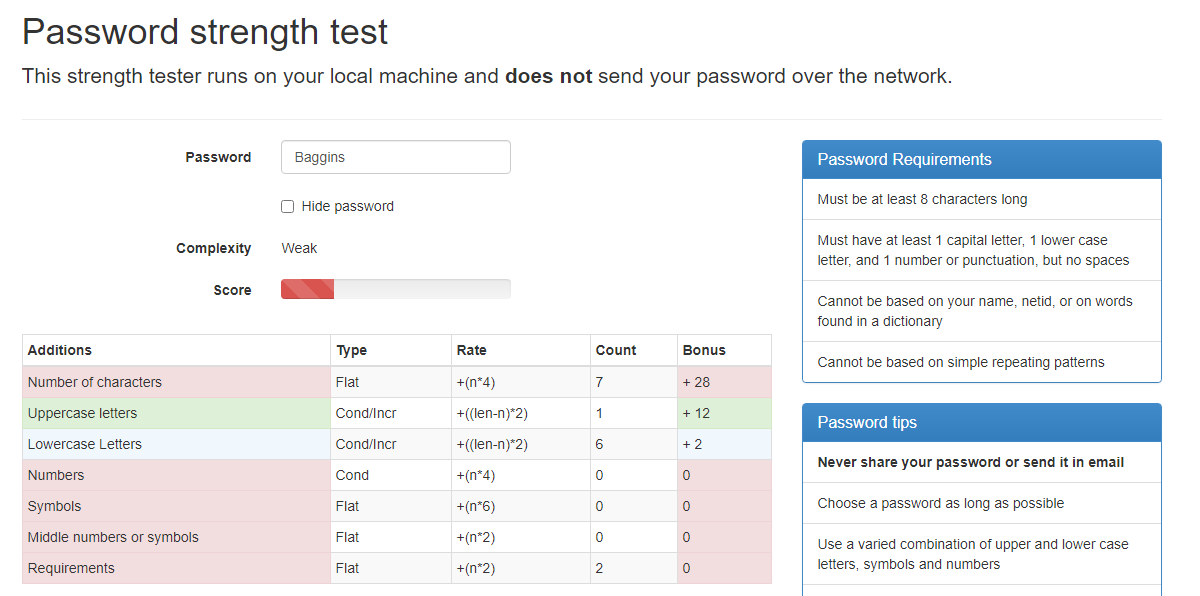The width and height of the screenshot is (1200, 596).
Task: Click the Hide password label text
Action: 347,207
